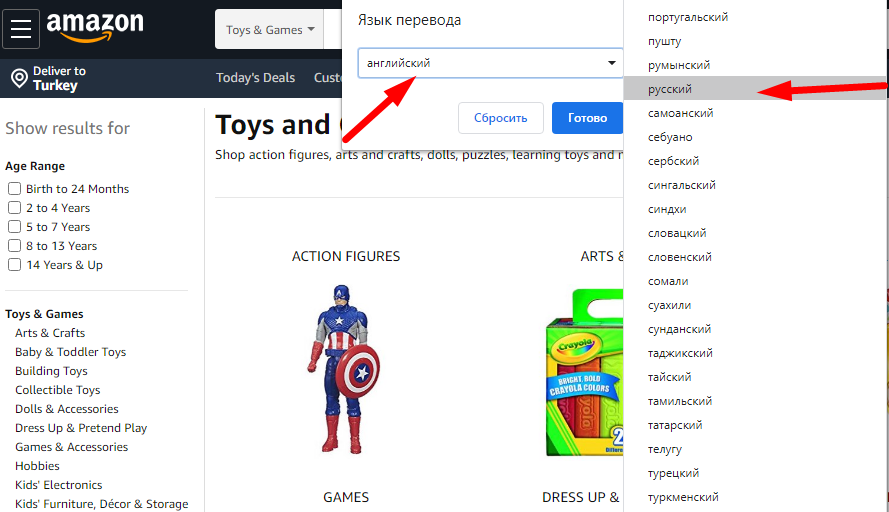Check the 2 to 4 Years filter

[14, 208]
